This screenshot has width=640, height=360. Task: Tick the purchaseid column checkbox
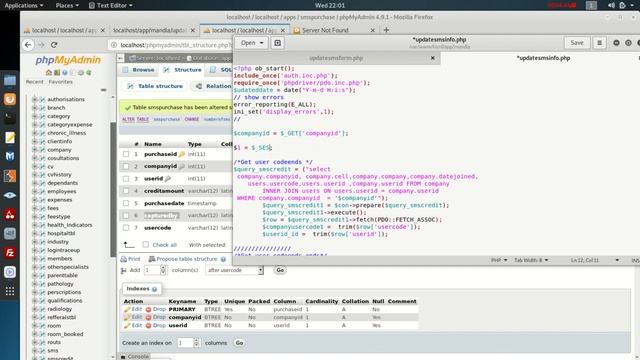(126, 154)
